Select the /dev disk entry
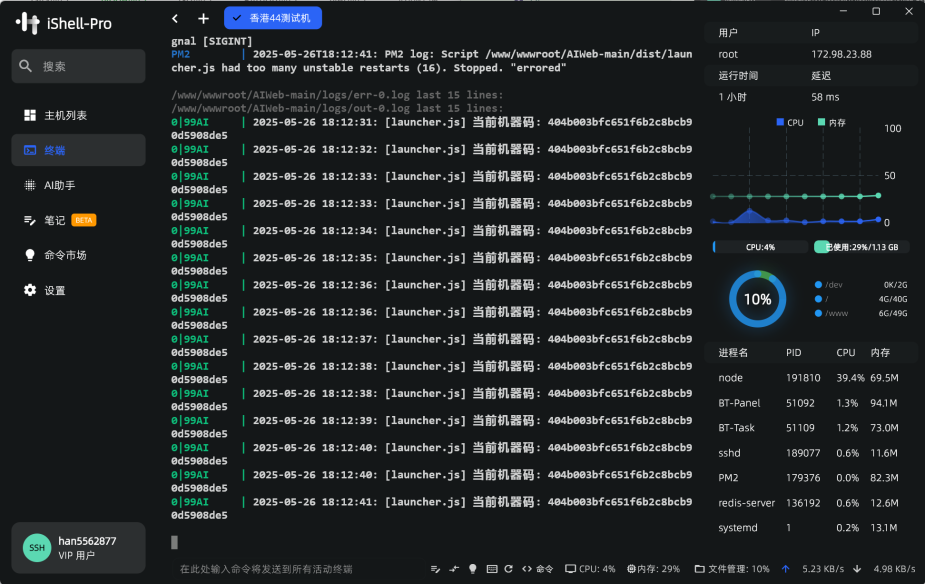The width and height of the screenshot is (925, 584). [x=861, y=284]
